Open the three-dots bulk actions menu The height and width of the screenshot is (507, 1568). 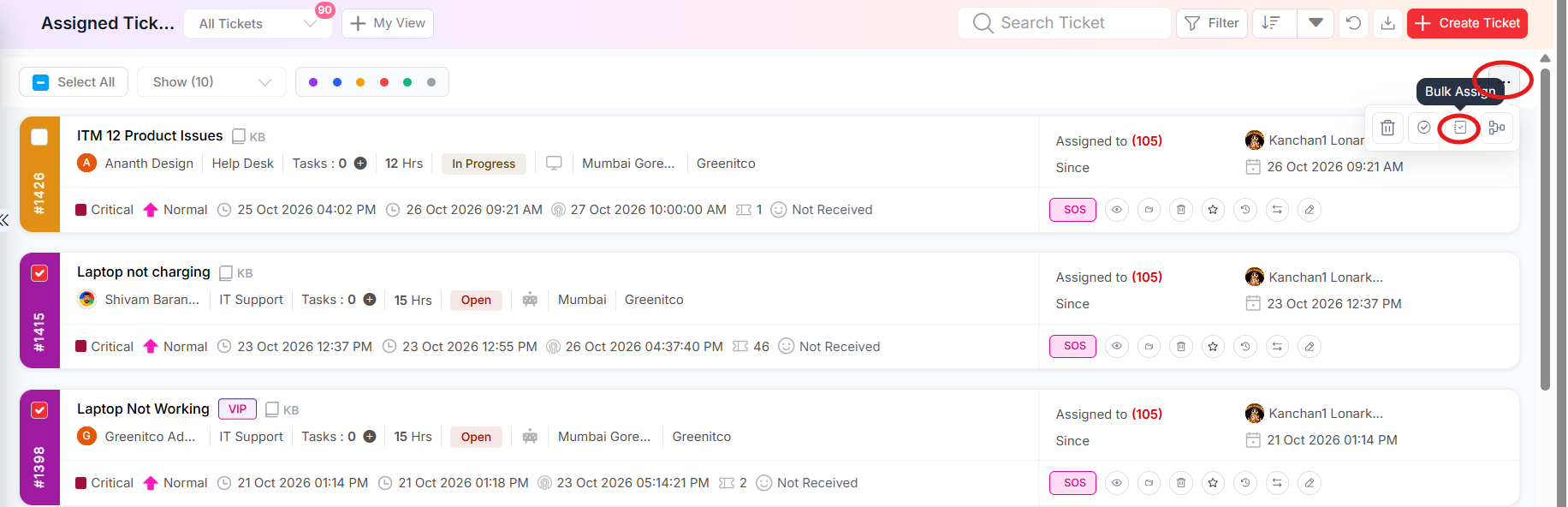(1504, 82)
